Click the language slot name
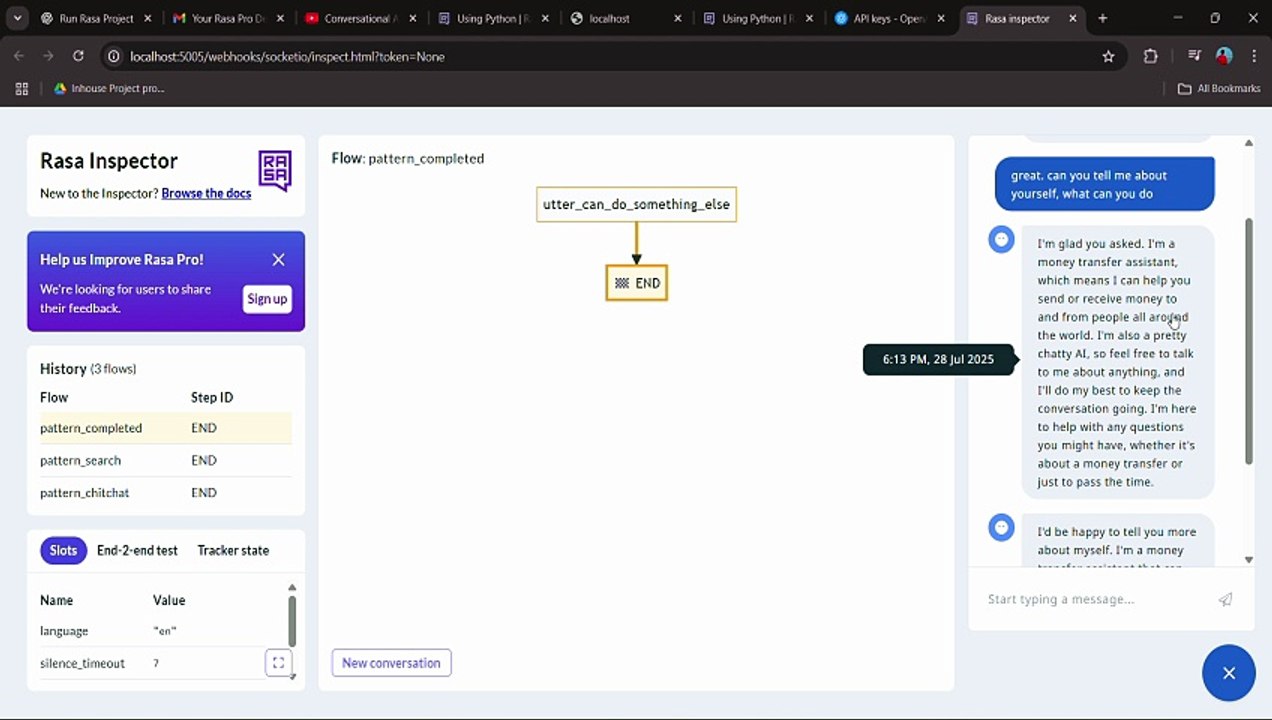Screen dimensions: 1272x720 point(64,631)
